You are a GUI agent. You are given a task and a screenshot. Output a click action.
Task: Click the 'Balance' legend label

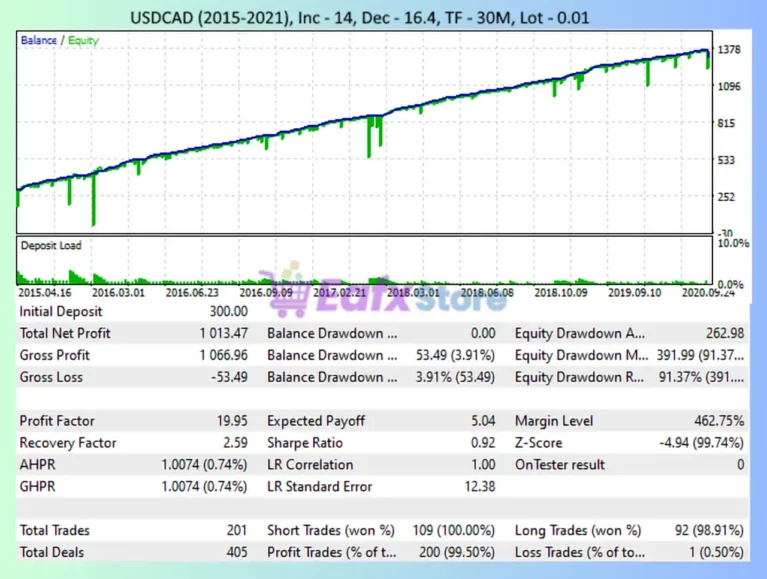(x=39, y=40)
